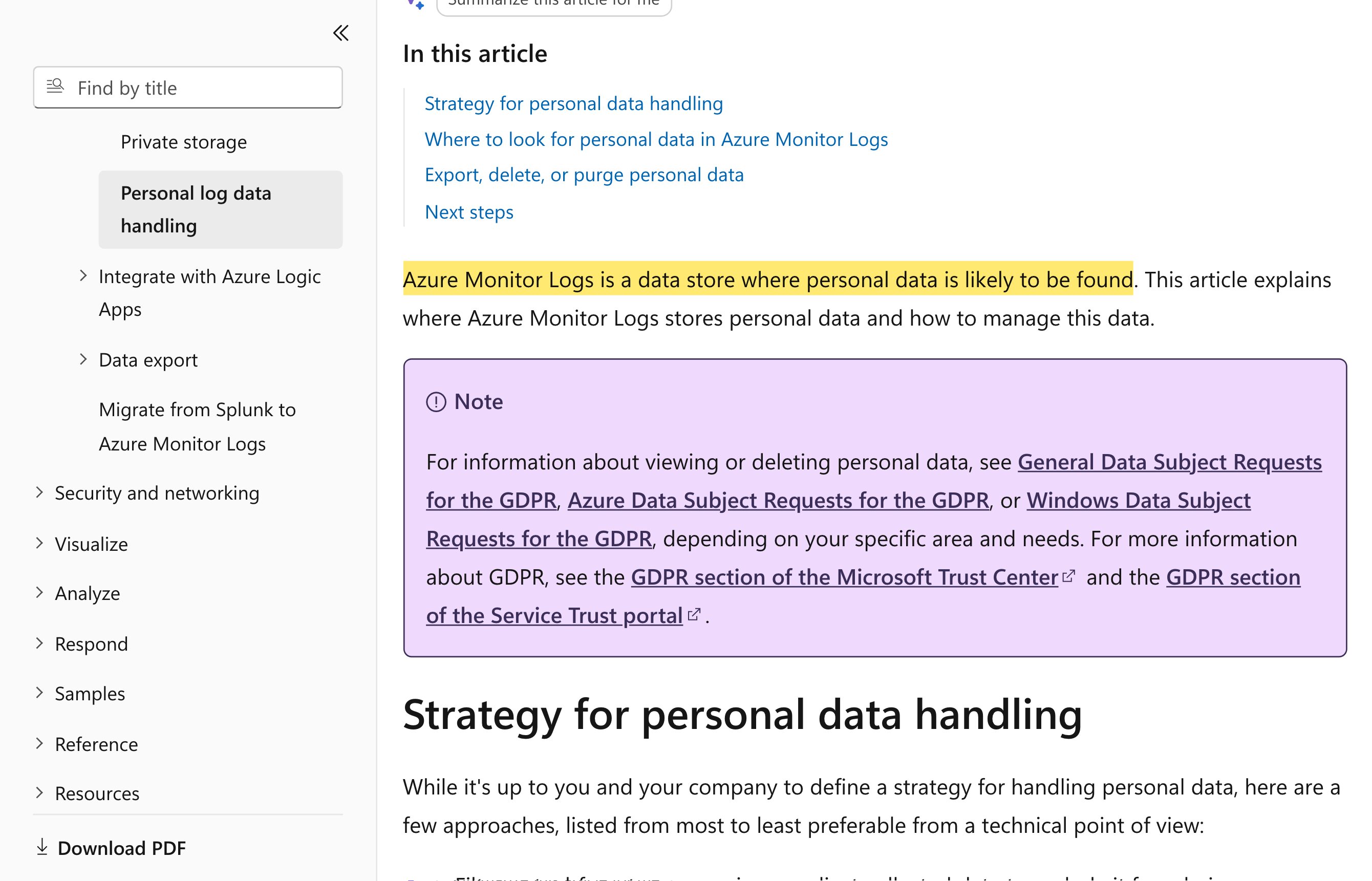Expand the Reference section chevron

pos(39,743)
